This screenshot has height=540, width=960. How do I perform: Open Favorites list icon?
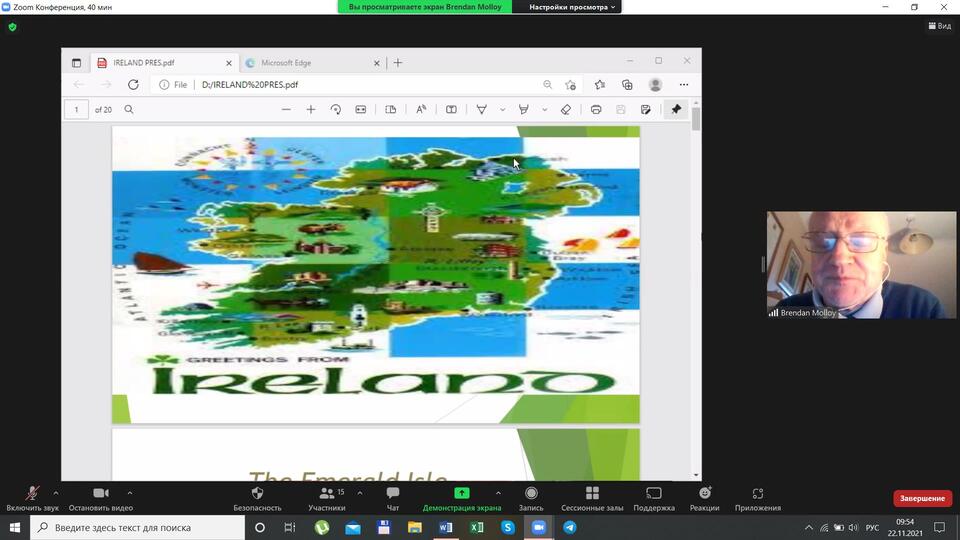click(600, 84)
